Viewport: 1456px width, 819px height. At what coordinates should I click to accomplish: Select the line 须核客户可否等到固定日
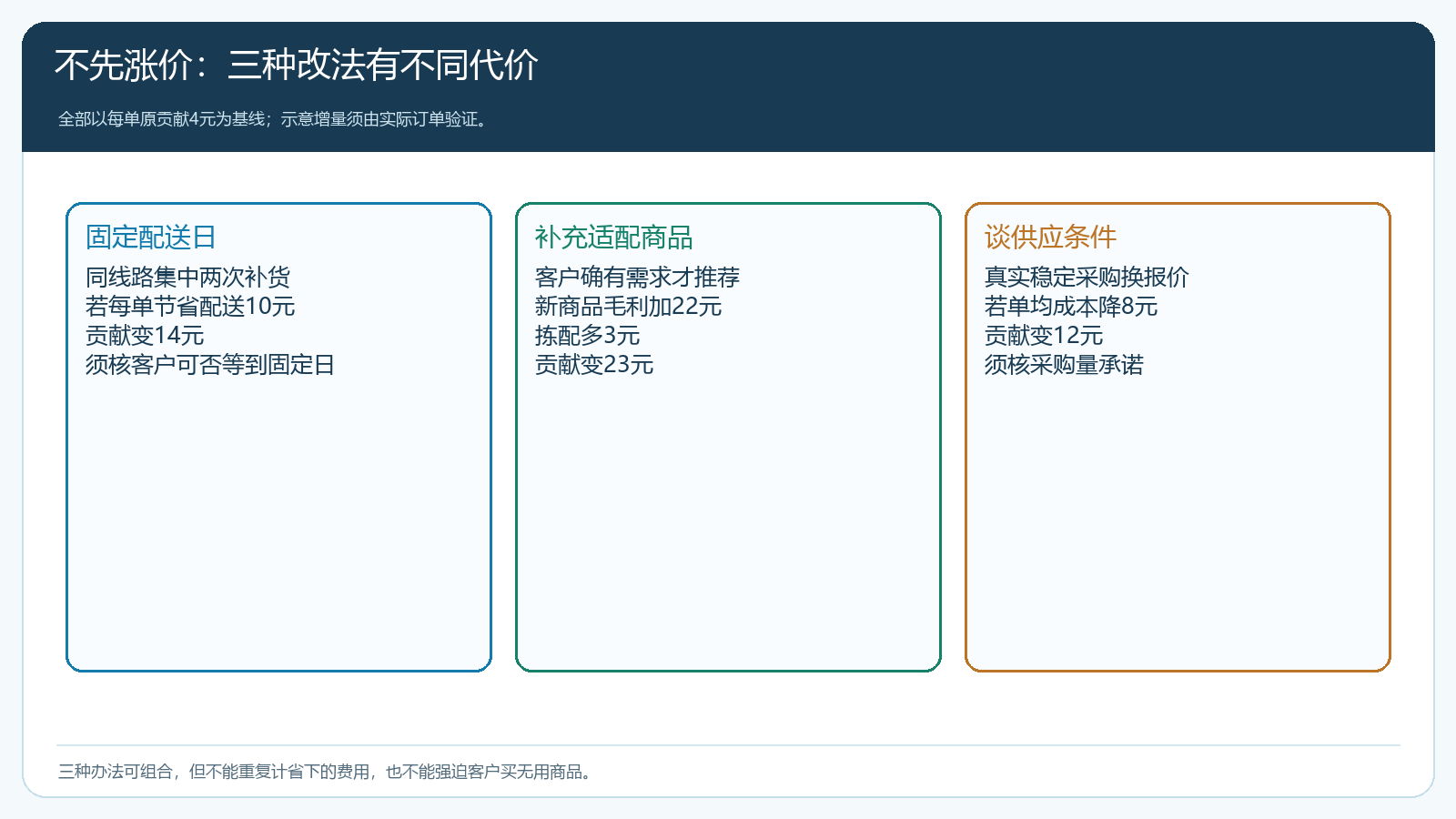[x=210, y=364]
